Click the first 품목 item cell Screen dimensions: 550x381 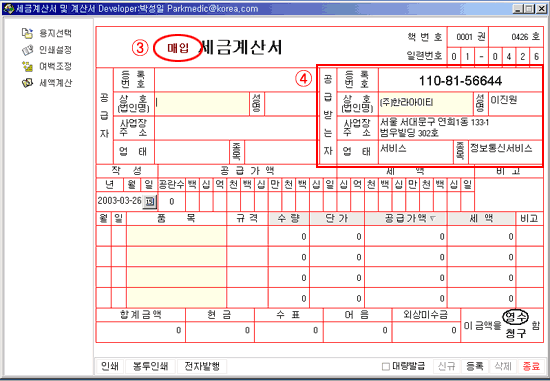coord(176,236)
